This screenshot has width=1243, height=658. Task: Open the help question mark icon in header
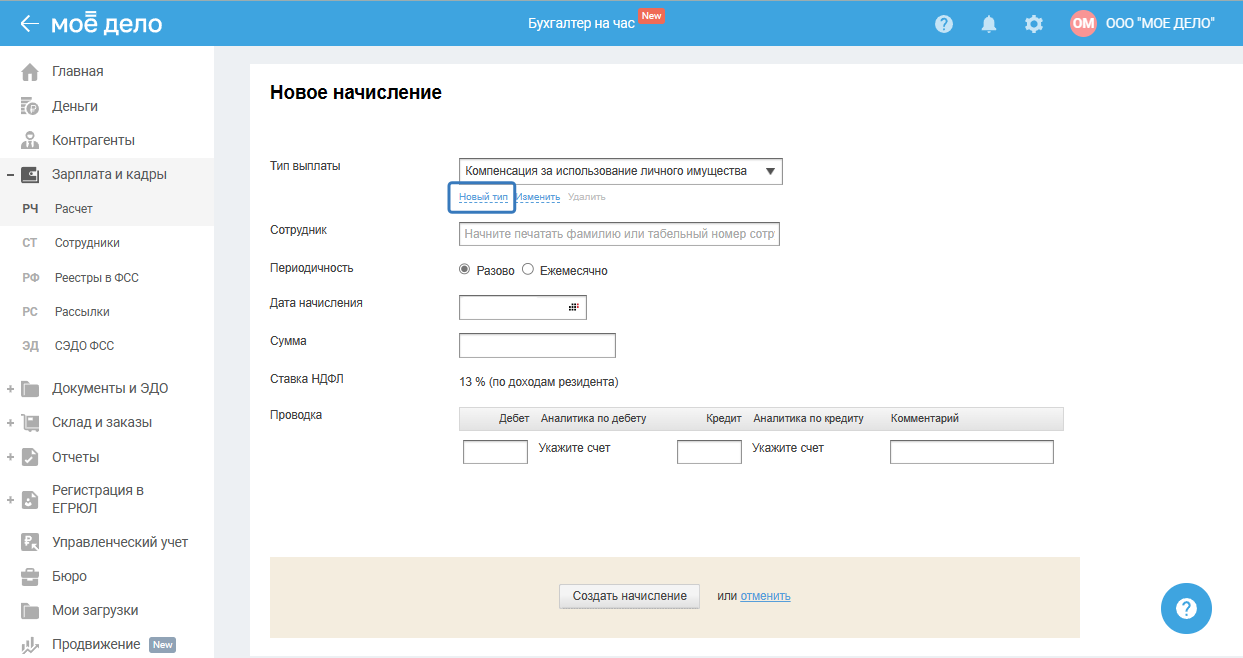944,24
